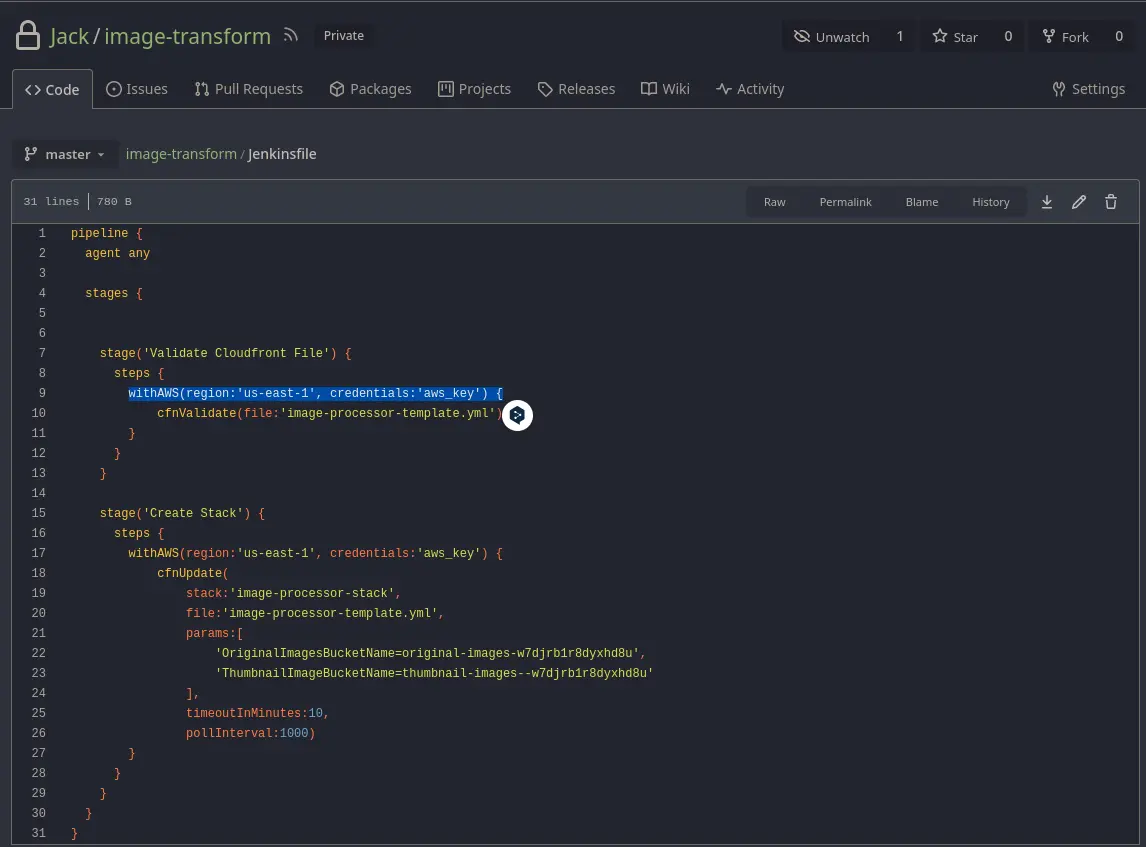Delete the file using the trash icon
This screenshot has height=847, width=1146.
[x=1111, y=202]
